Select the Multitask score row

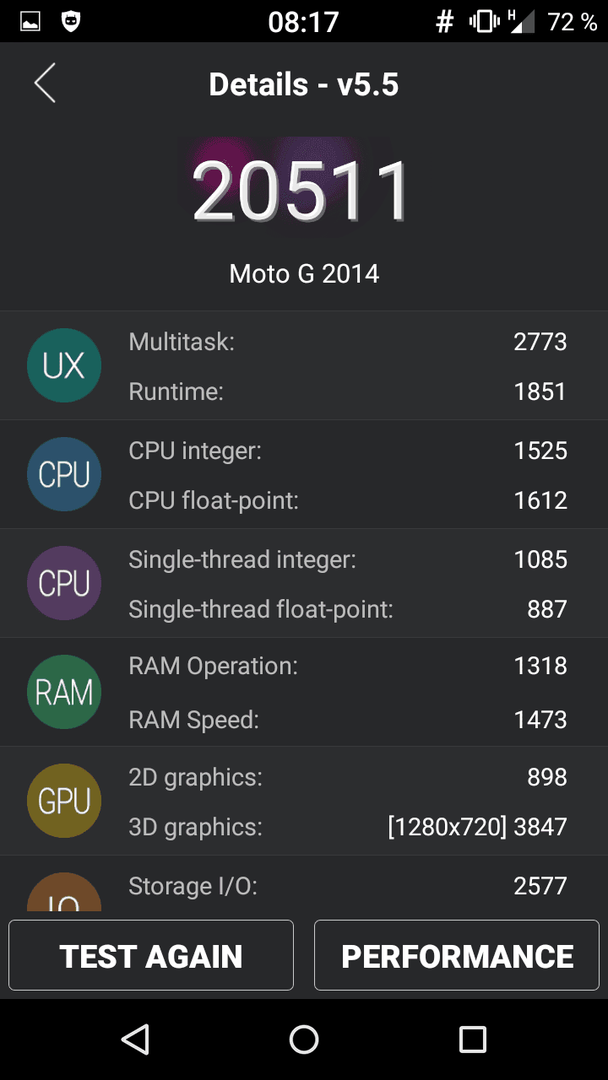click(348, 342)
